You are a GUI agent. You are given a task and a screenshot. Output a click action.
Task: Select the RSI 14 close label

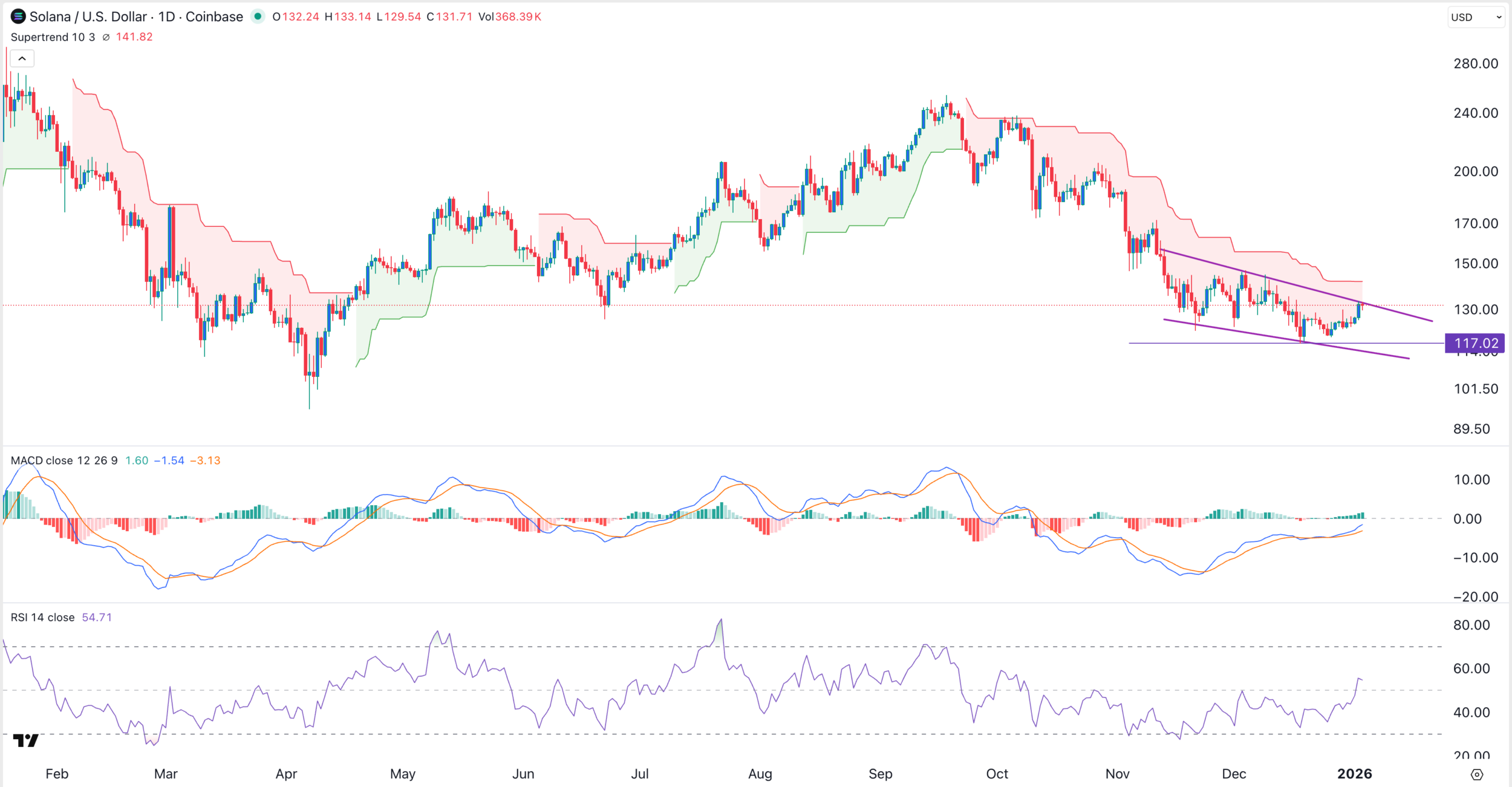[x=43, y=617]
